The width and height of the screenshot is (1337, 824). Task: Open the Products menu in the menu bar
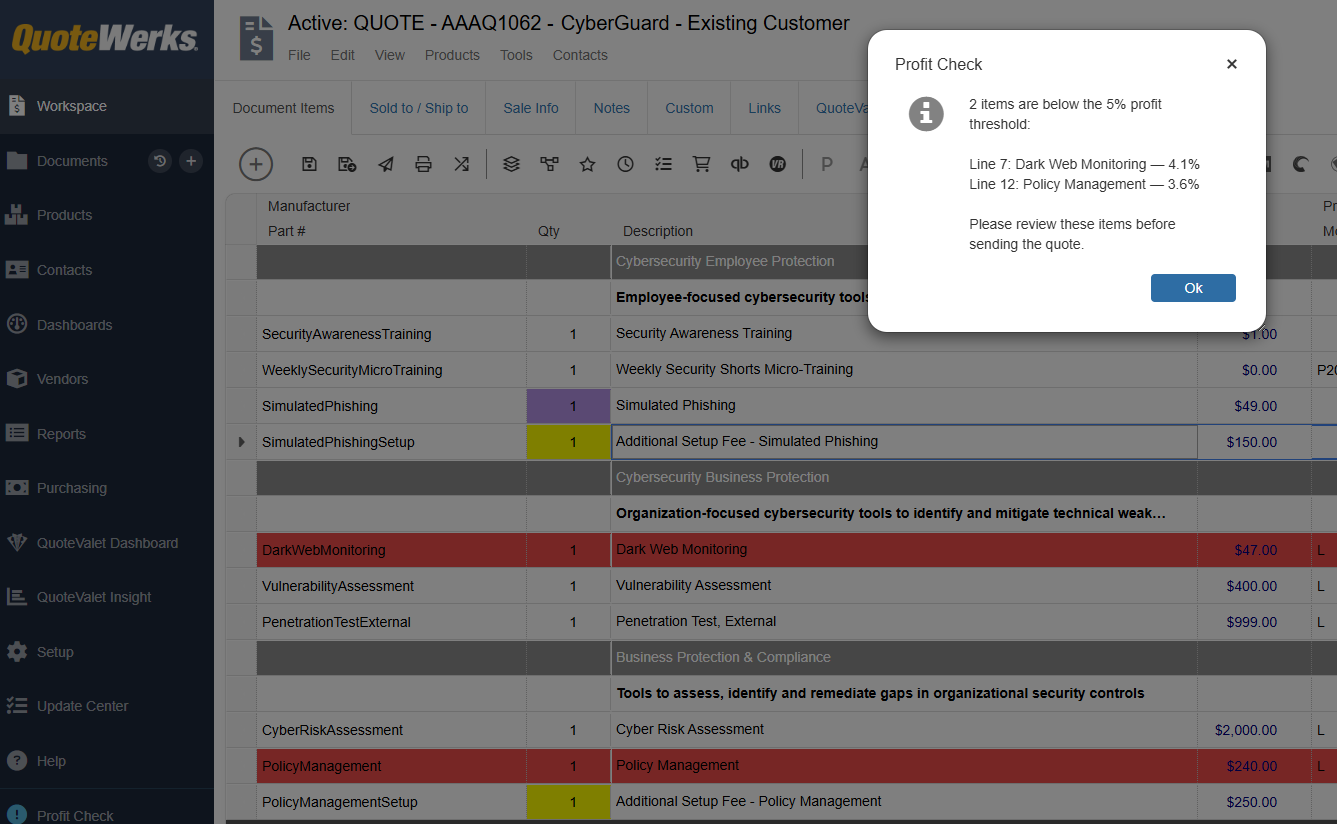[452, 55]
